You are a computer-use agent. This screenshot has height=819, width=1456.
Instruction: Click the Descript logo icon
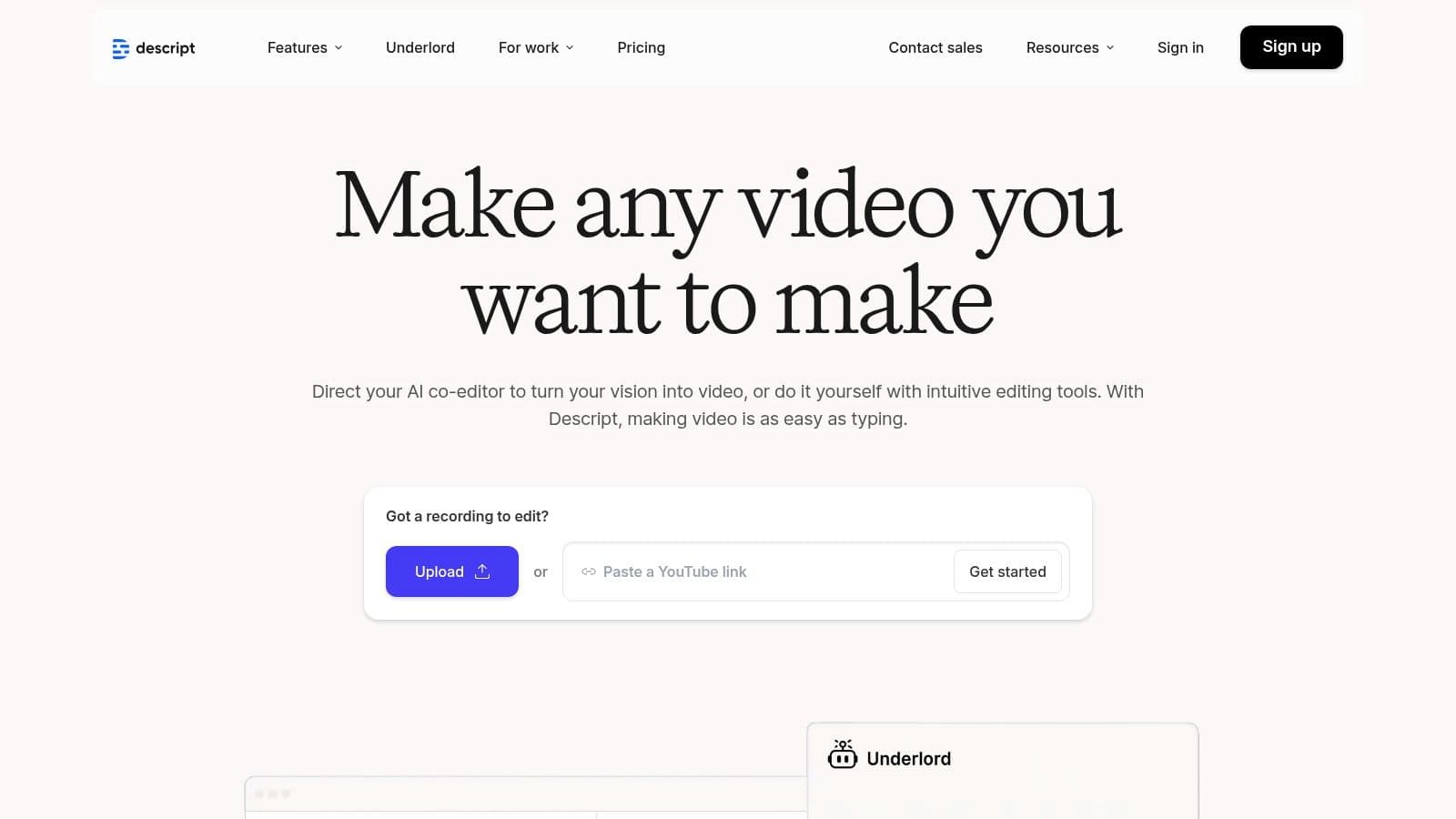pyautogui.click(x=120, y=48)
